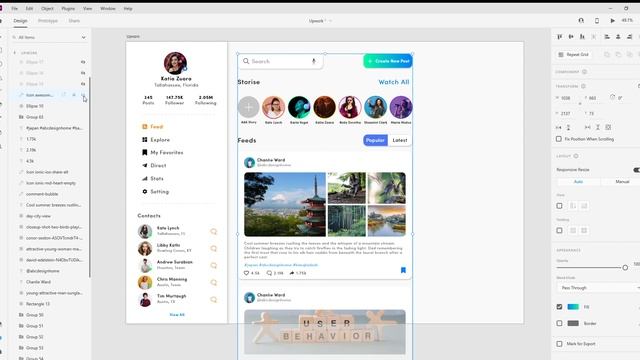This screenshot has width=640, height=360.
Task: Open the Object menu
Action: click(x=47, y=8)
